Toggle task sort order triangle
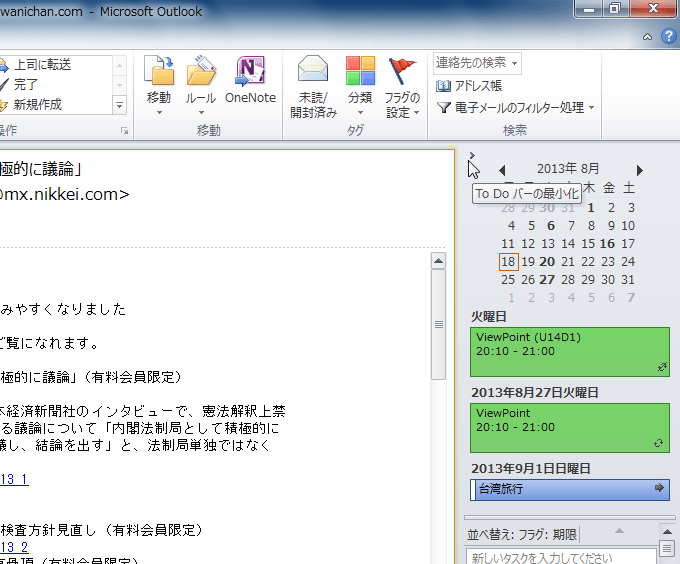 619,531
